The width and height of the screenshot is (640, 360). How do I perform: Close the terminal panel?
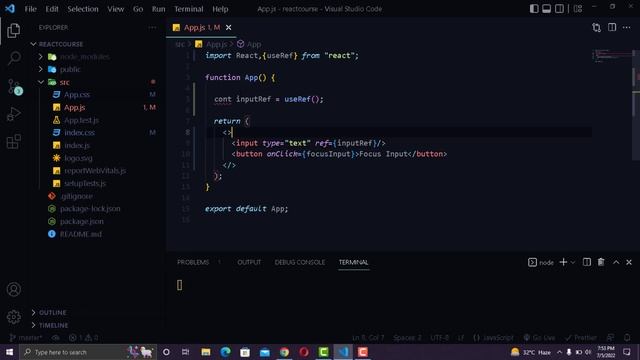tap(629, 262)
